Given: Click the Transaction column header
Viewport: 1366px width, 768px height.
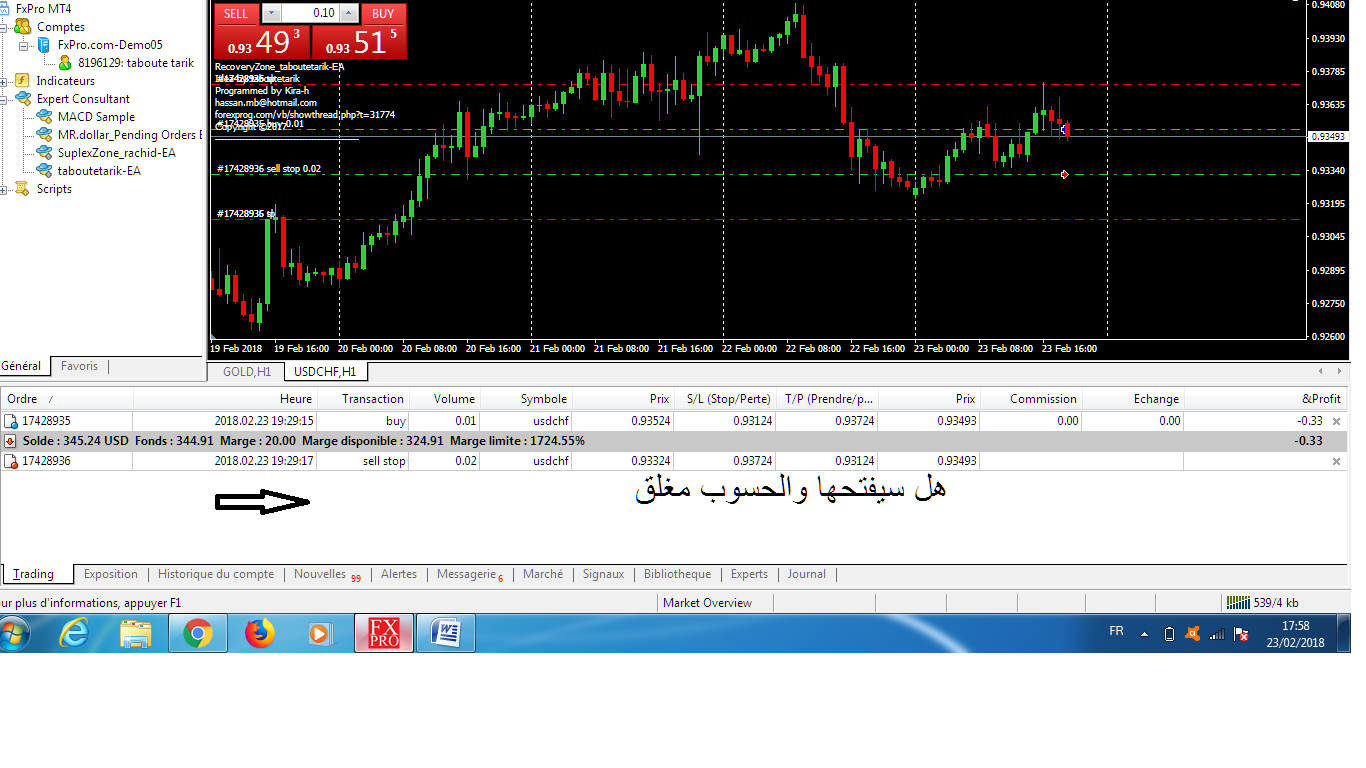Looking at the screenshot, I should pyautogui.click(x=363, y=399).
